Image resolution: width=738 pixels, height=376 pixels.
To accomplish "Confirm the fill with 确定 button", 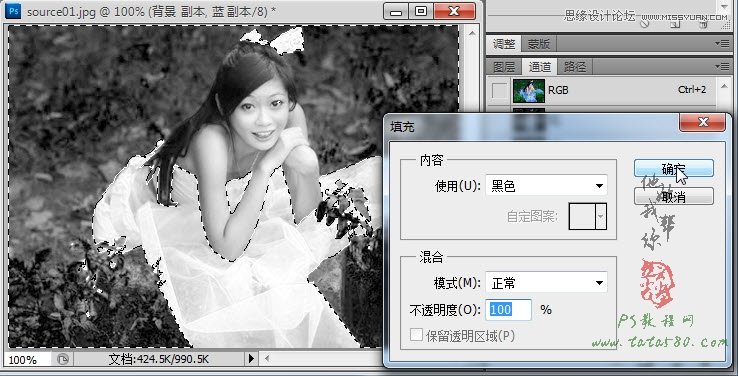I will point(674,168).
